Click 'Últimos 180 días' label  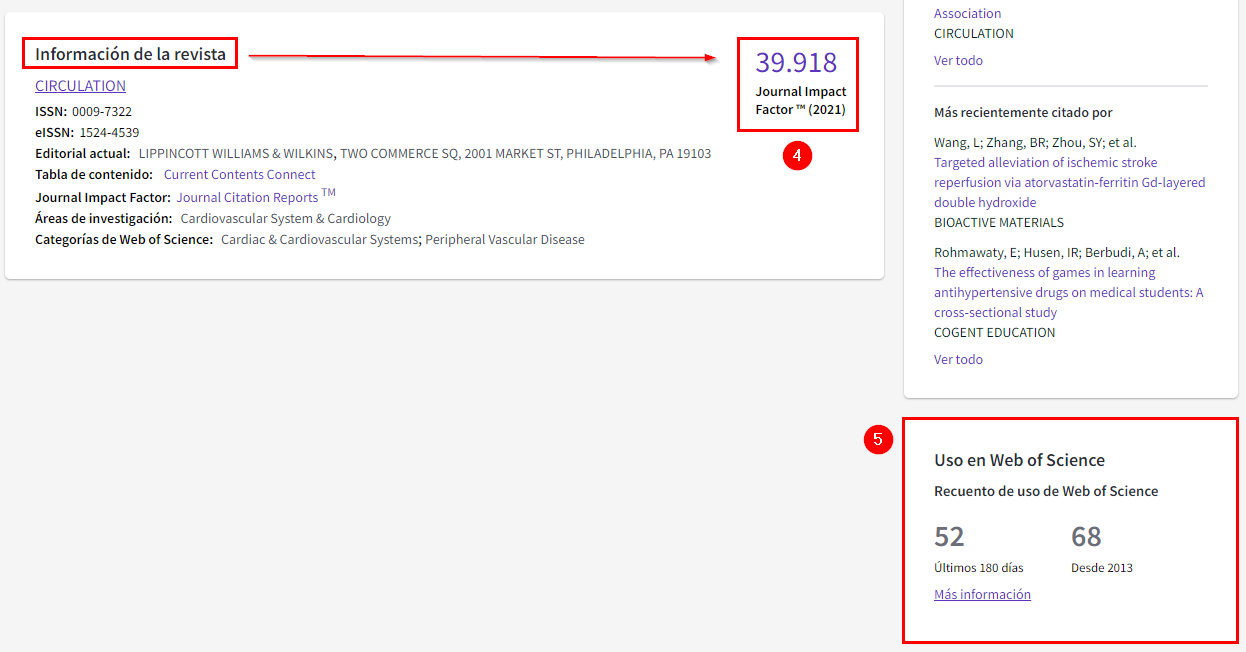pos(979,568)
